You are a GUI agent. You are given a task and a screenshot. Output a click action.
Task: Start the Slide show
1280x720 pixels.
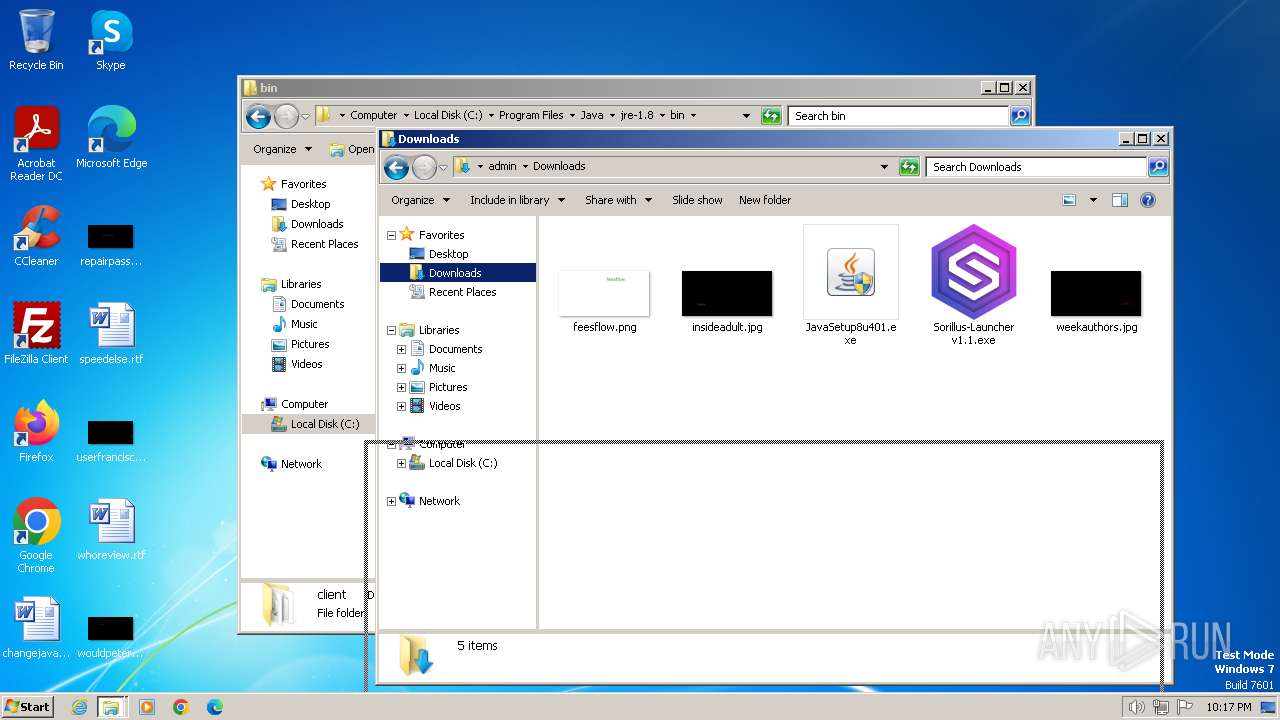tap(697, 200)
